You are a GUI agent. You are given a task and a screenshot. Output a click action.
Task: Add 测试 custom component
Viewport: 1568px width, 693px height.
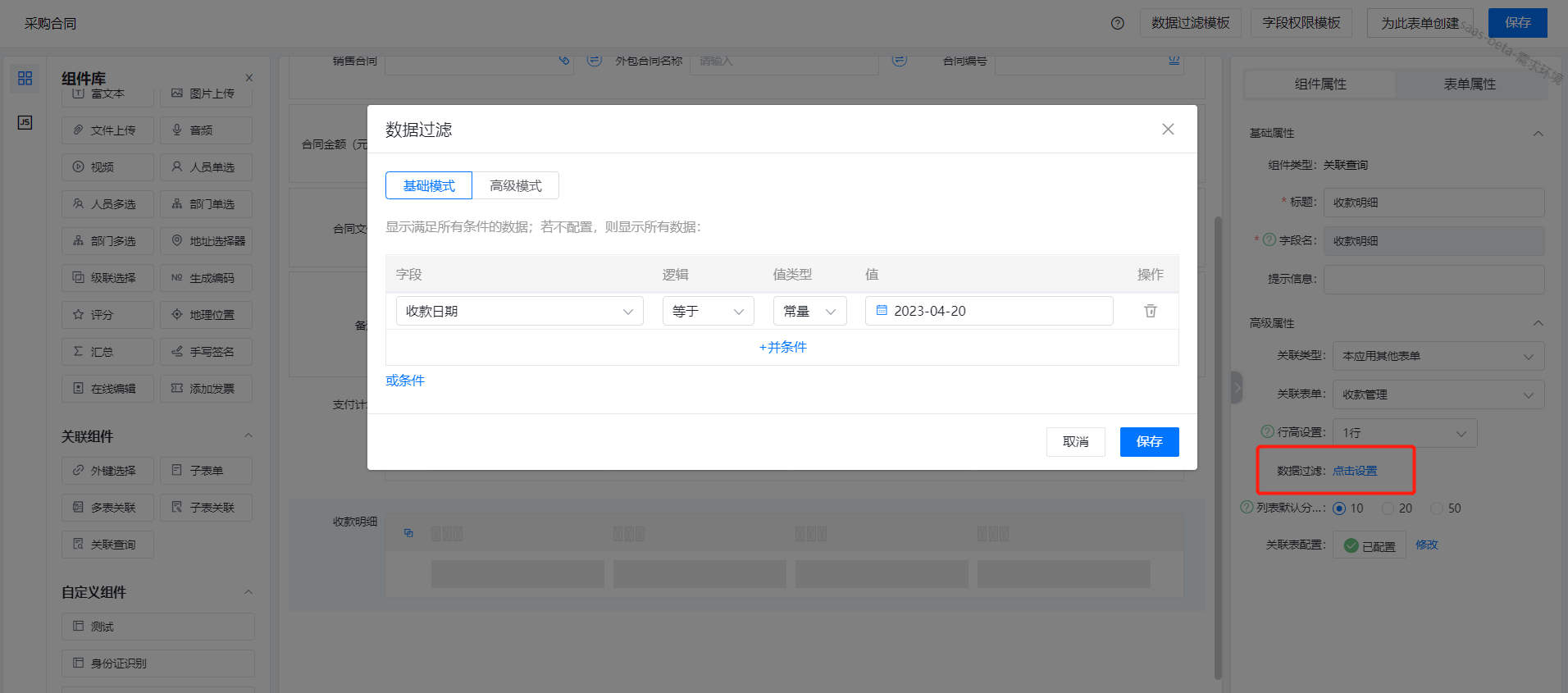click(158, 627)
